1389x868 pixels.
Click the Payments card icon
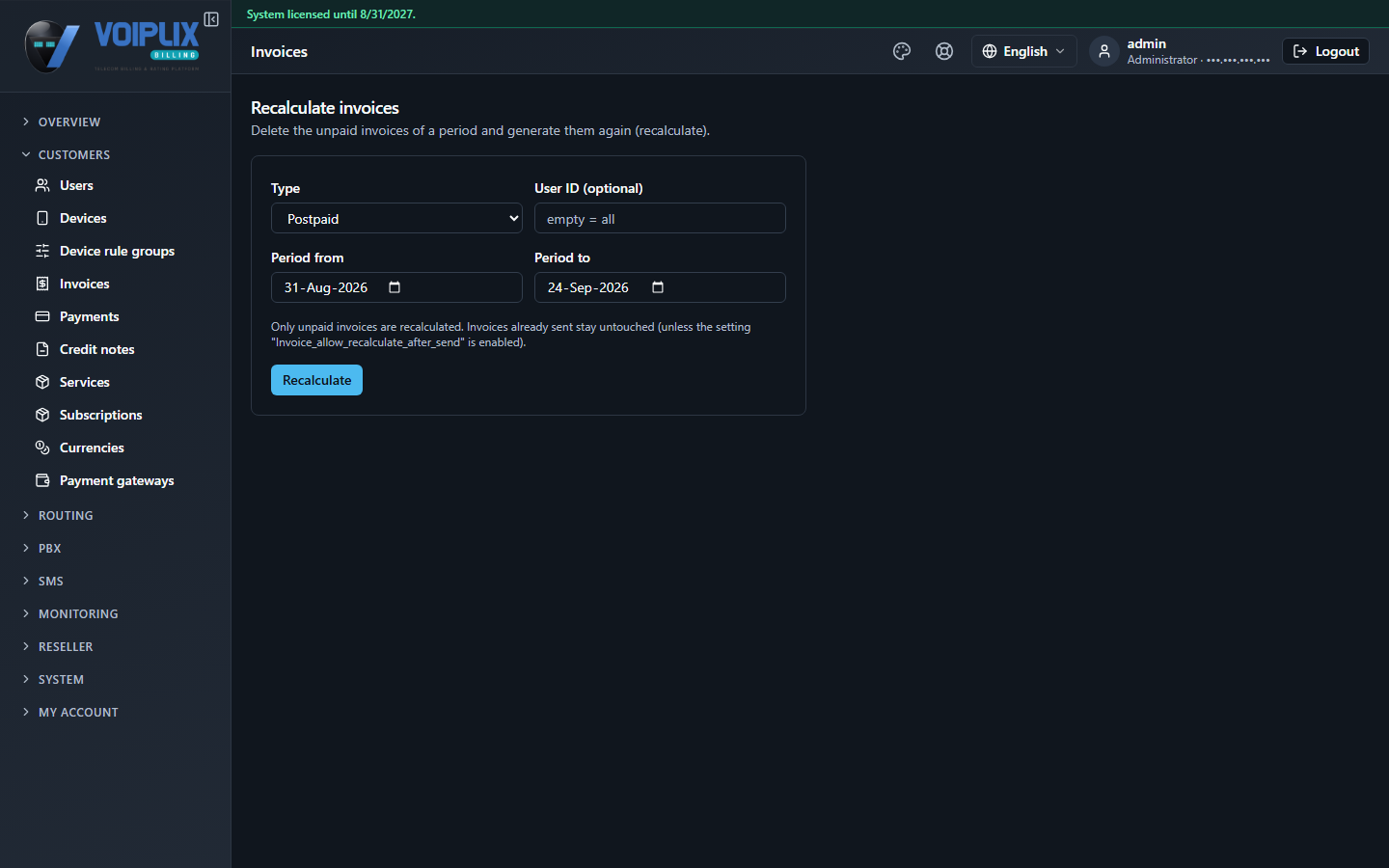pos(42,316)
